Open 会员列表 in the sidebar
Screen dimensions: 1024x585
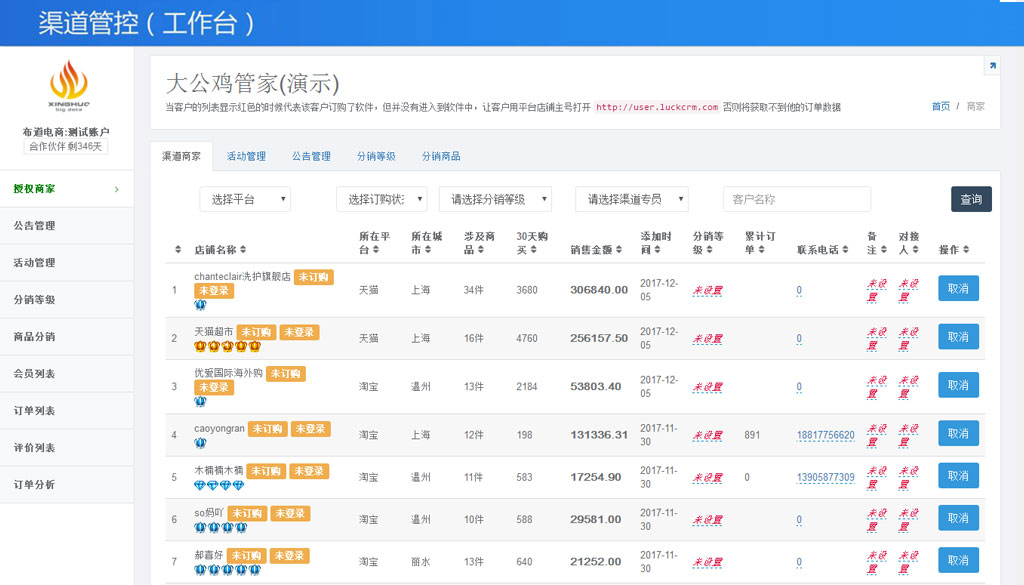pos(67,374)
